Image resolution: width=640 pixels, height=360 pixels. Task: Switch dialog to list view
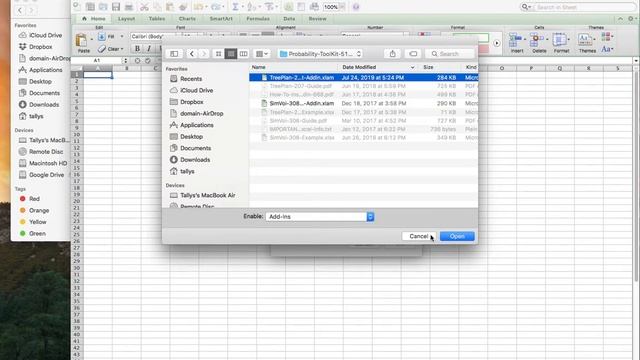(231, 54)
